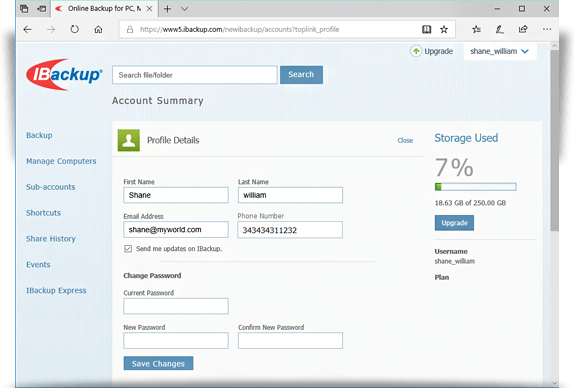Open the browser more options menu

[547, 29]
